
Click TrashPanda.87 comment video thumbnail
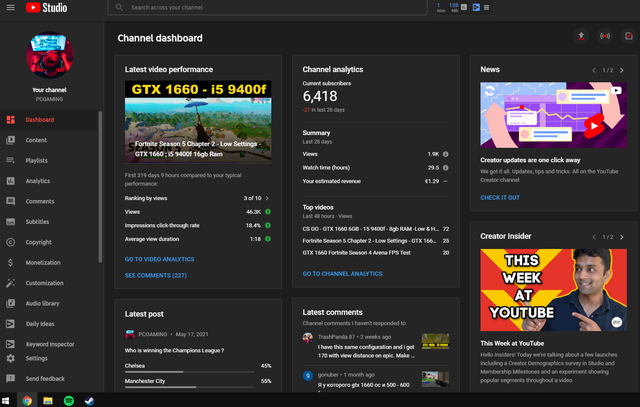coord(435,341)
